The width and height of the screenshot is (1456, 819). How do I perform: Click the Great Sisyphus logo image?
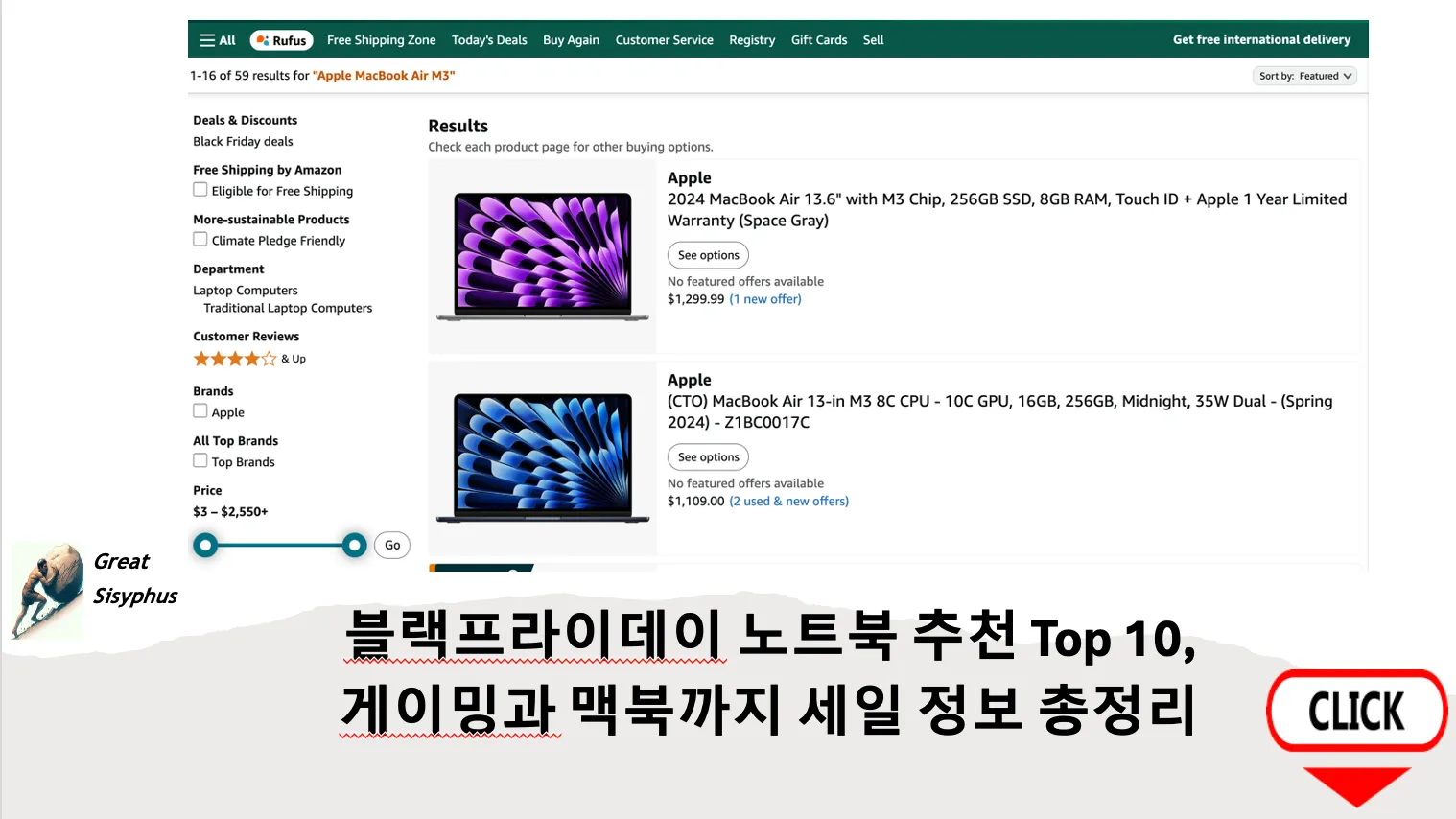click(47, 590)
